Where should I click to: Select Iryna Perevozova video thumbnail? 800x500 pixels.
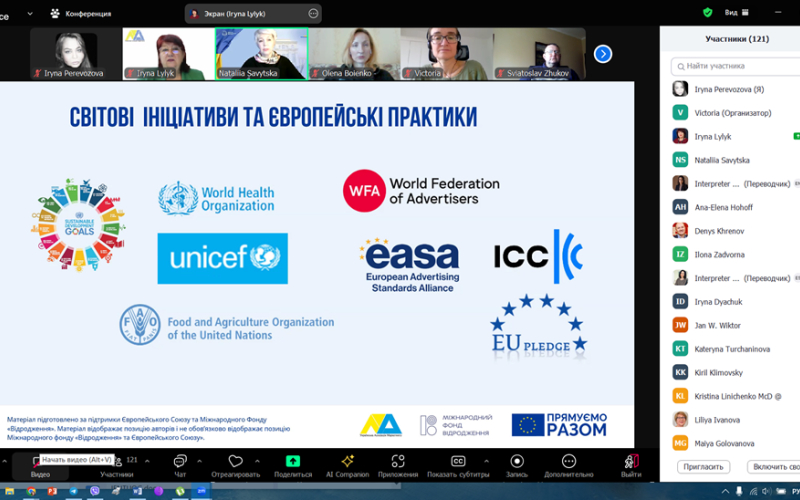coord(76,54)
